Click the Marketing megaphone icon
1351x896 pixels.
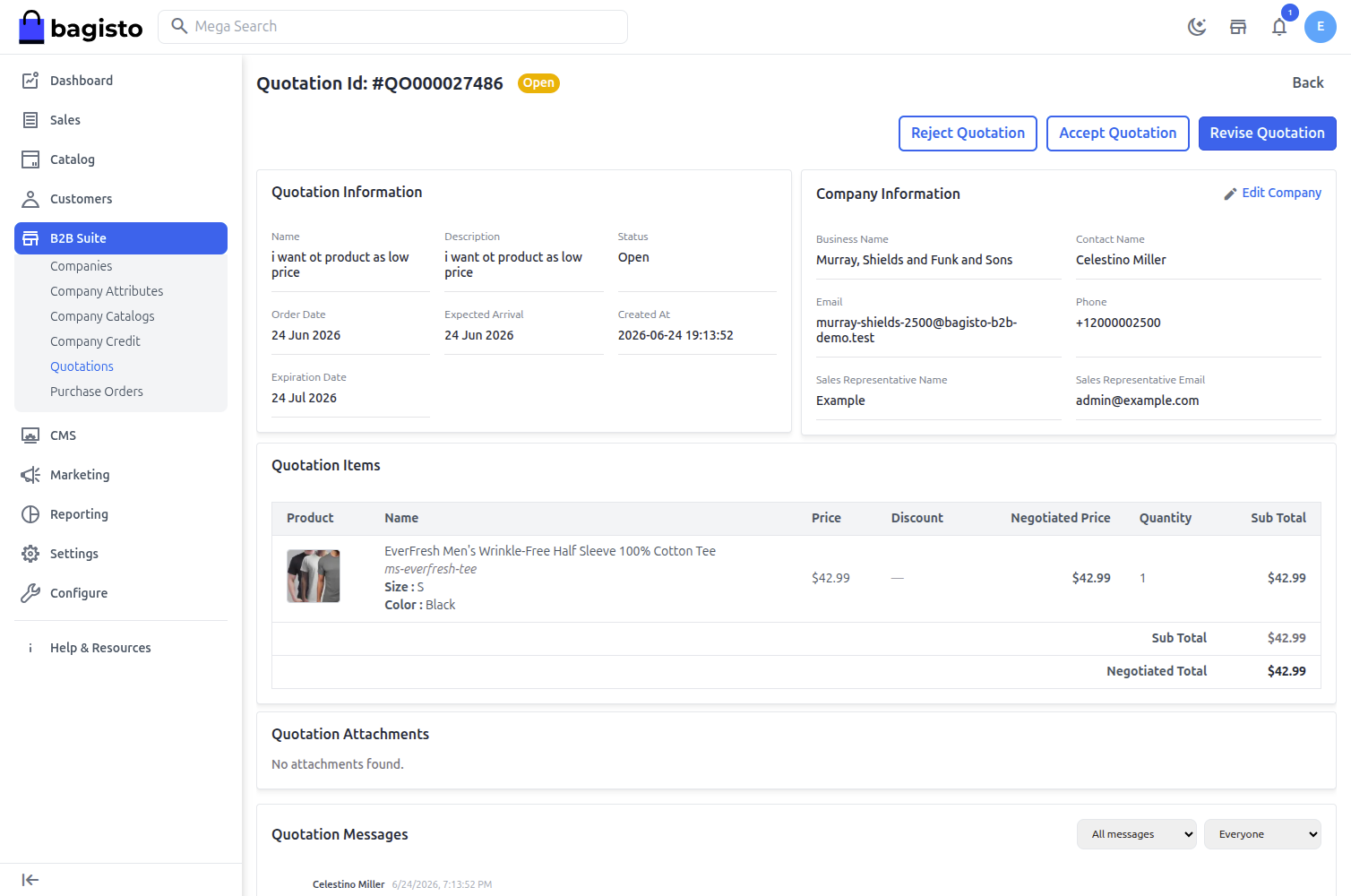(x=30, y=475)
